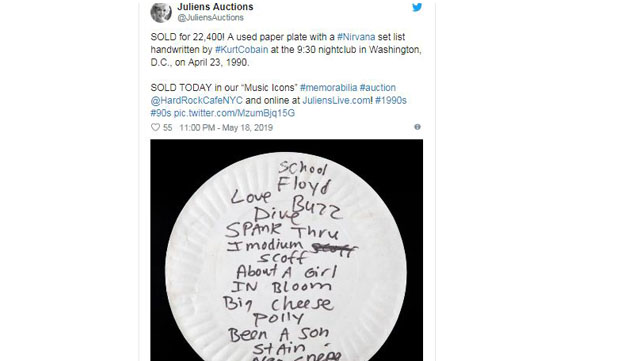Open the #90s hashtag
Image resolution: width=642 pixels, height=361 pixels.
(x=160, y=113)
